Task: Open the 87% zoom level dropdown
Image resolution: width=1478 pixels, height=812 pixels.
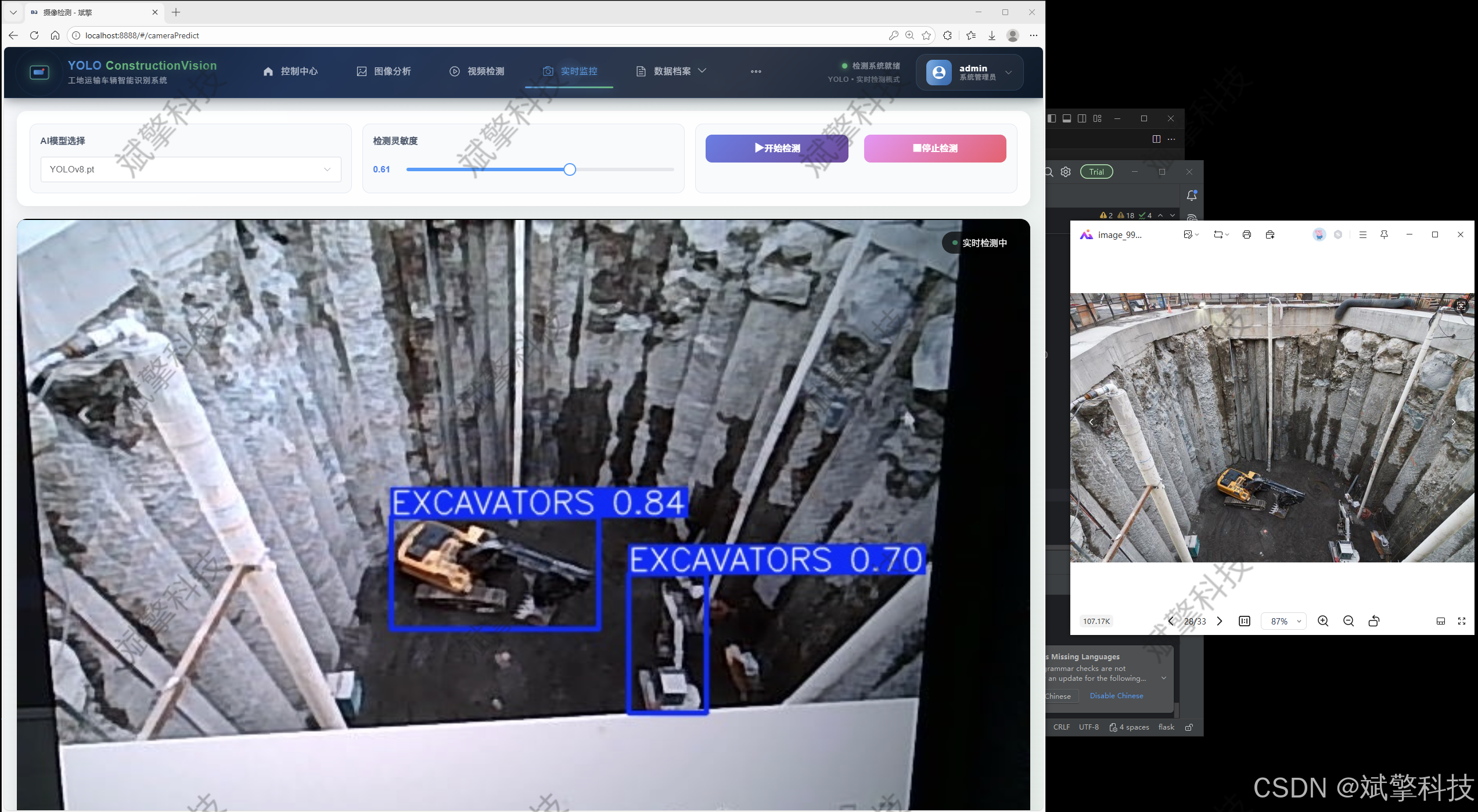Action: tap(1285, 621)
